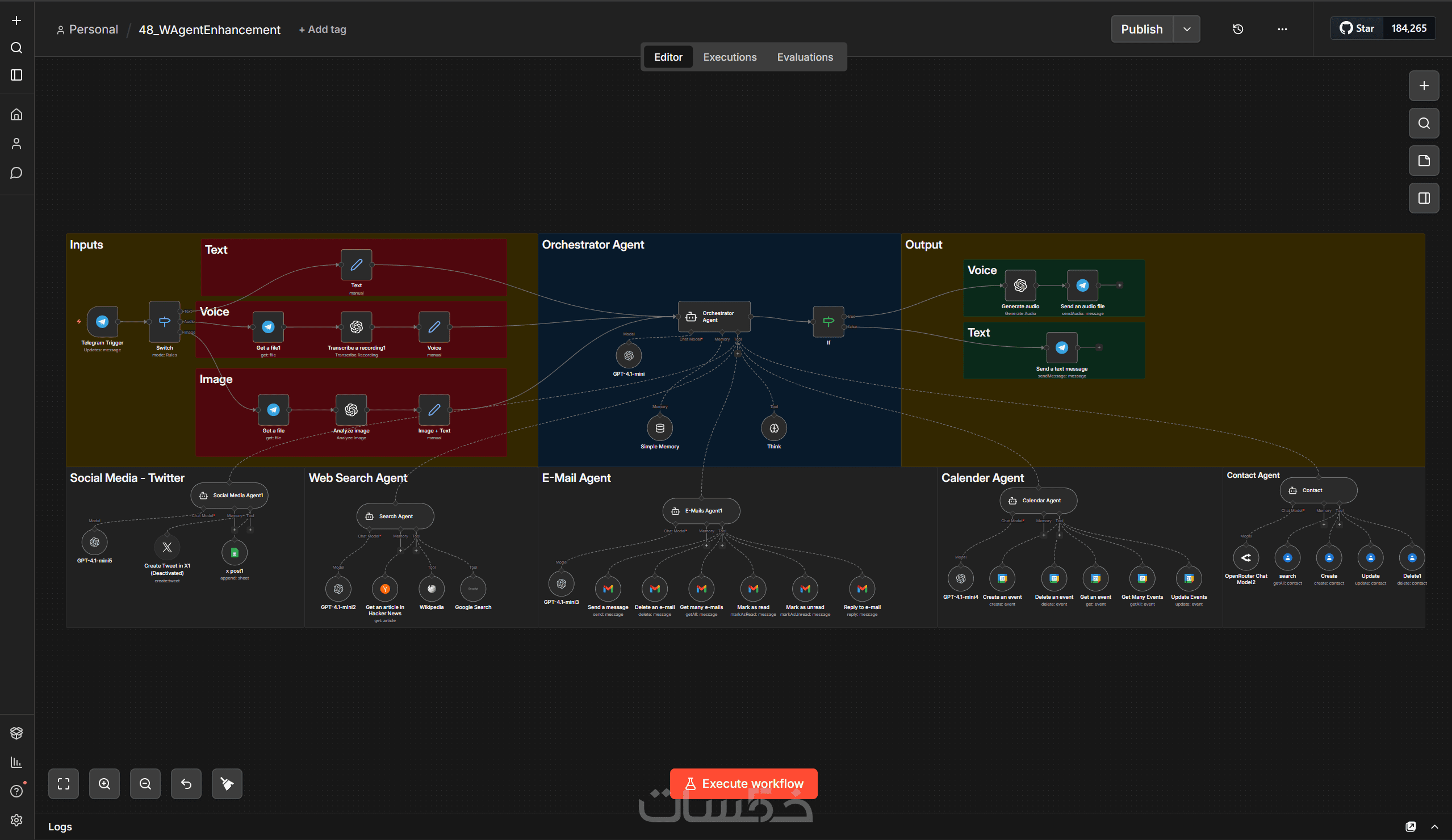Image resolution: width=1452 pixels, height=840 pixels.
Task: Open the Orchestrator Agent node
Action: (x=714, y=317)
